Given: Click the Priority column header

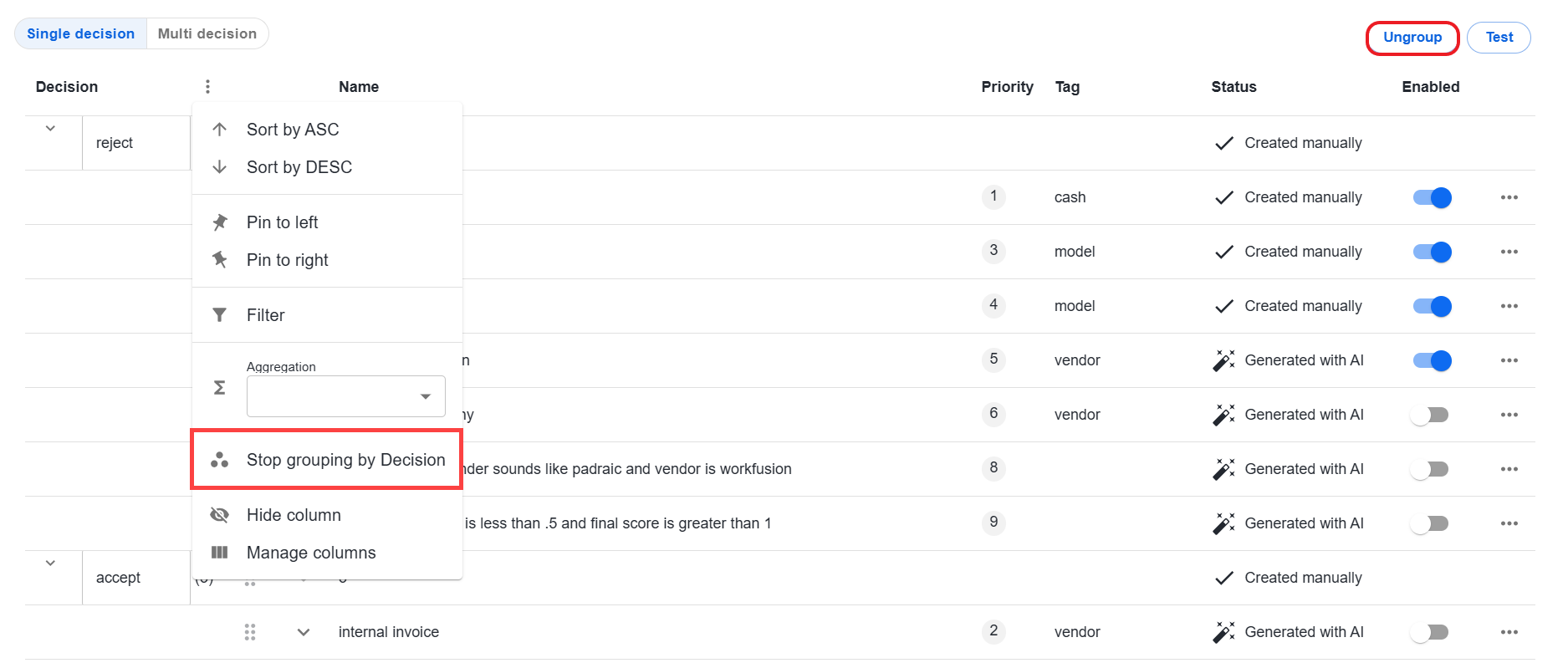Looking at the screenshot, I should [x=1007, y=87].
